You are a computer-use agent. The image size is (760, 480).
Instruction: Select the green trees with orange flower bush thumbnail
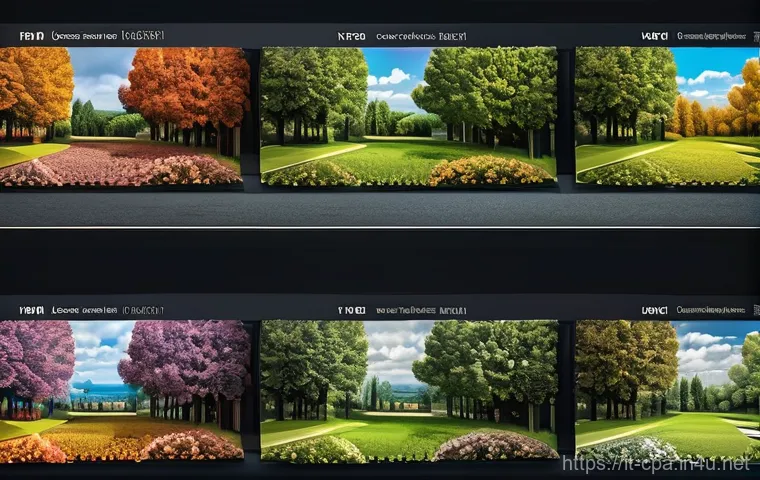point(409,116)
